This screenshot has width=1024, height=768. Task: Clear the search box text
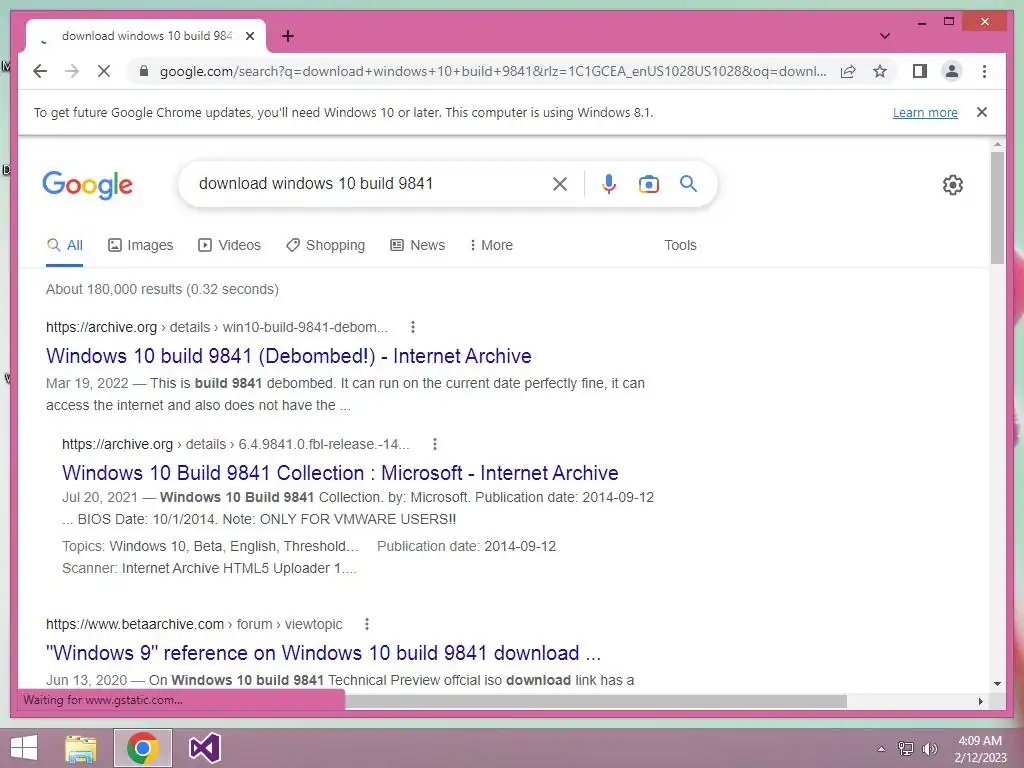[x=560, y=184]
